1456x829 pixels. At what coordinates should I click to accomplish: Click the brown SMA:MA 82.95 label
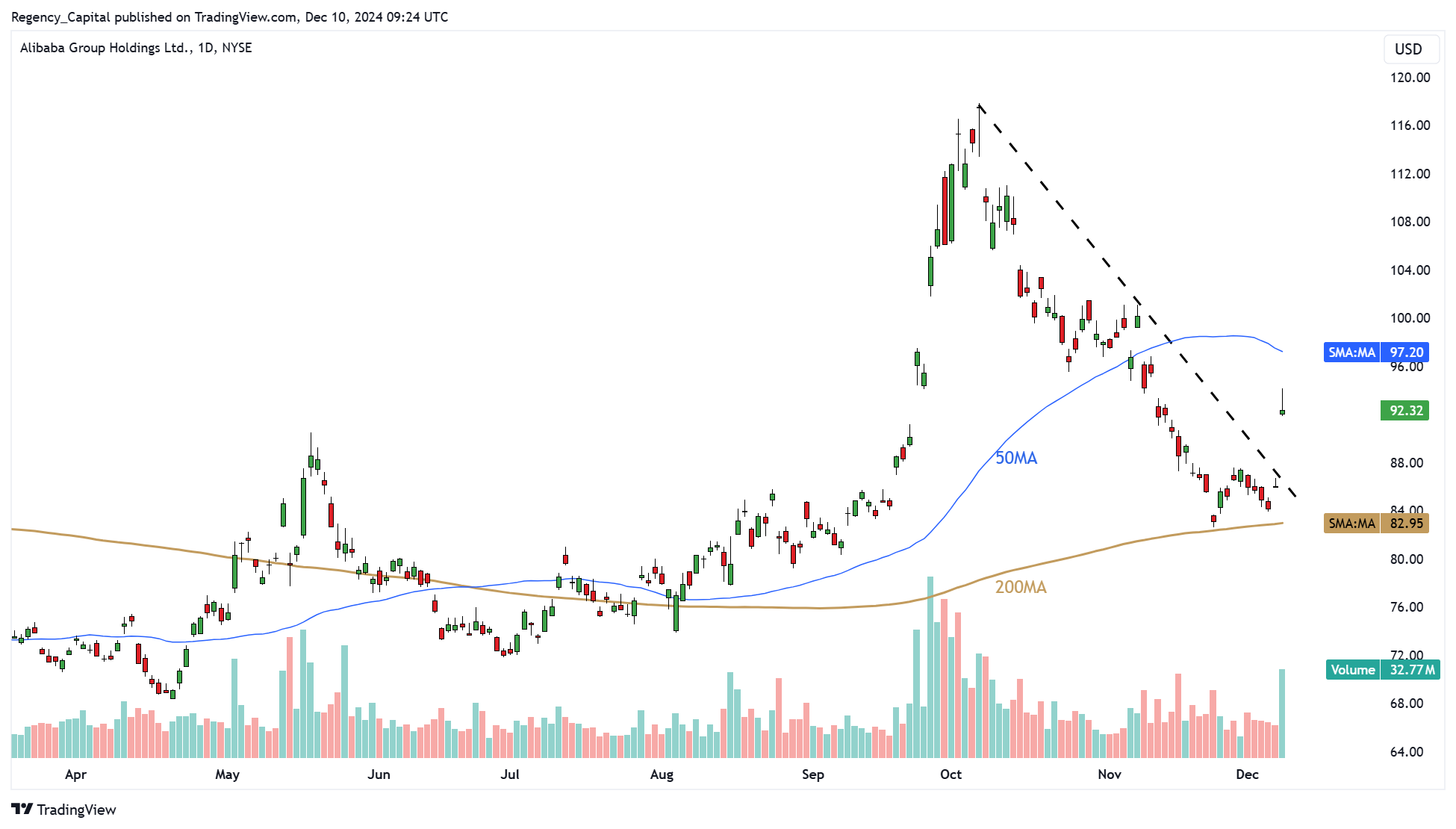coord(1376,524)
